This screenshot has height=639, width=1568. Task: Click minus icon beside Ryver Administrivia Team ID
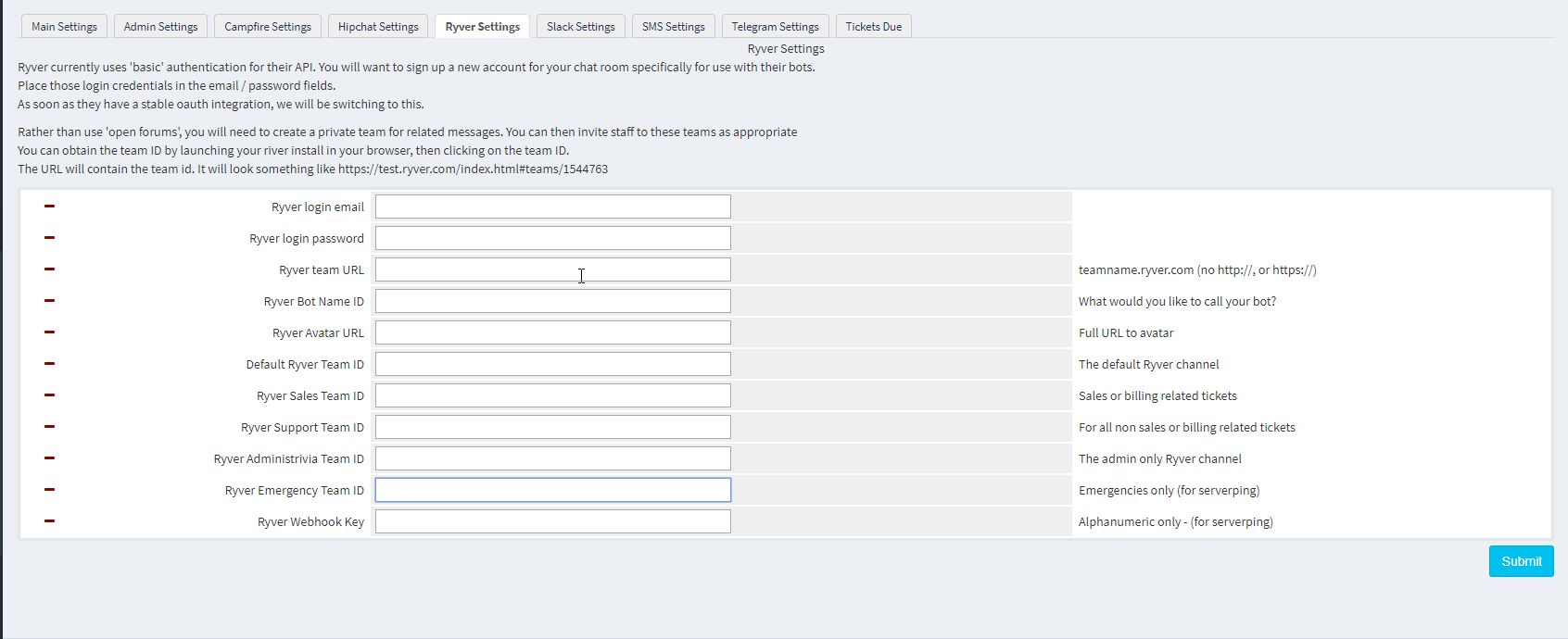[49, 457]
